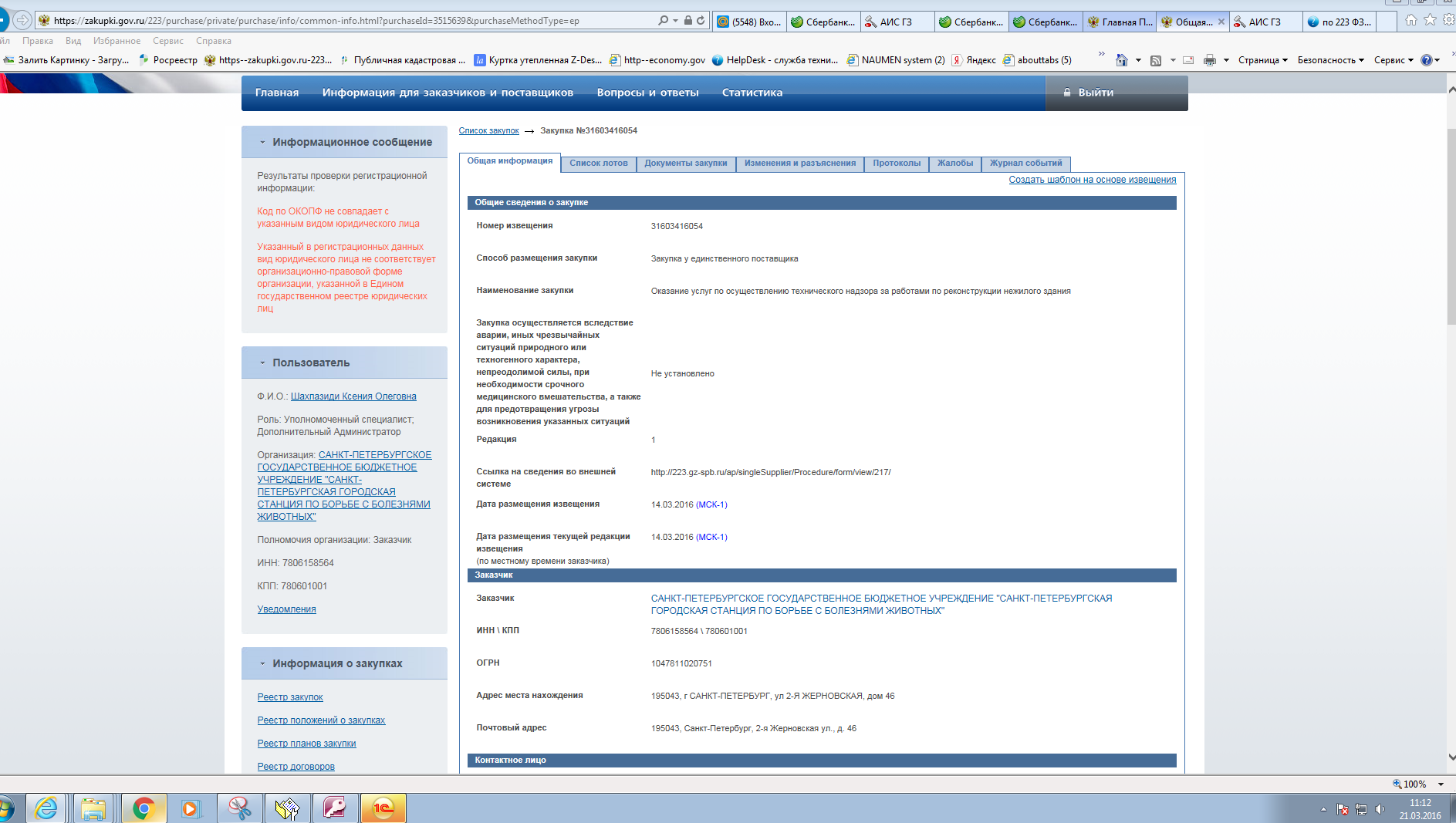The image size is (1456, 823).
Task: Switch to the 'Жалобы' tab
Action: (x=955, y=164)
